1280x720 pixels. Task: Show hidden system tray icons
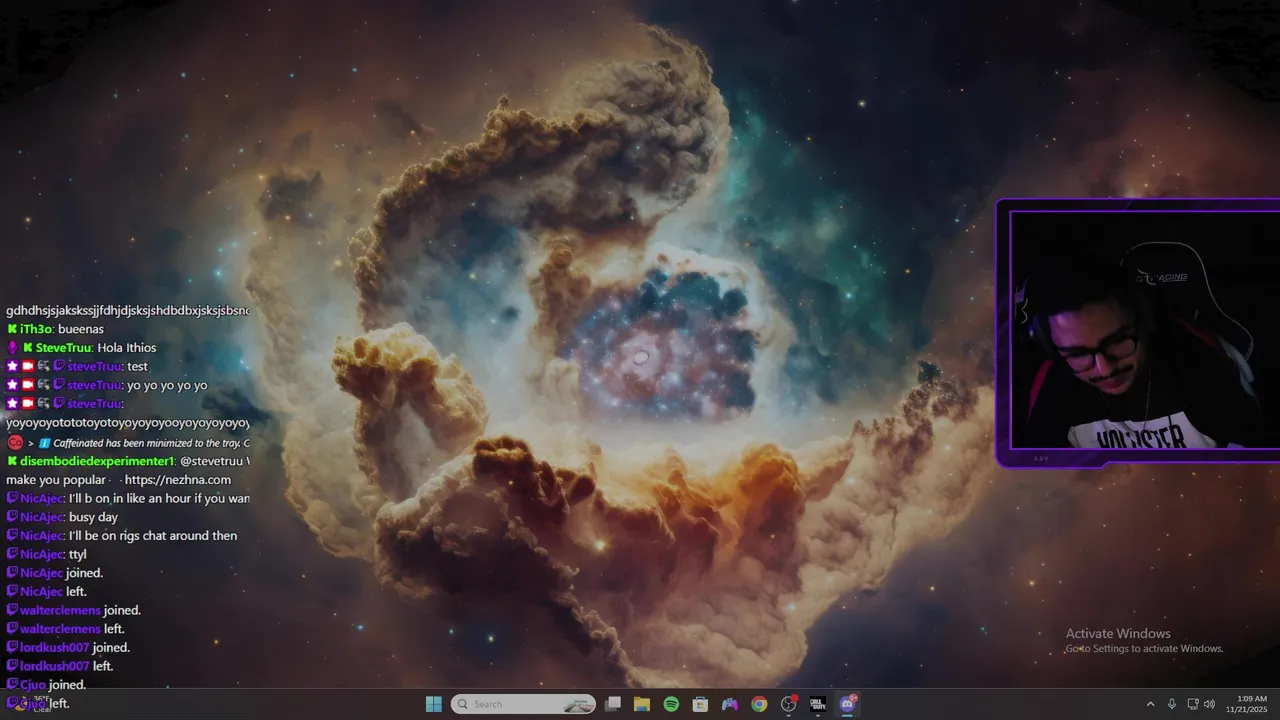(x=1150, y=704)
